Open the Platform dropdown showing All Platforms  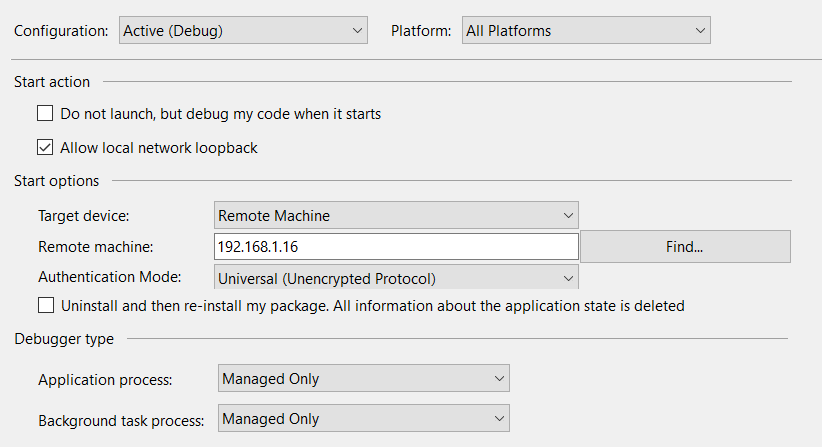tap(586, 30)
